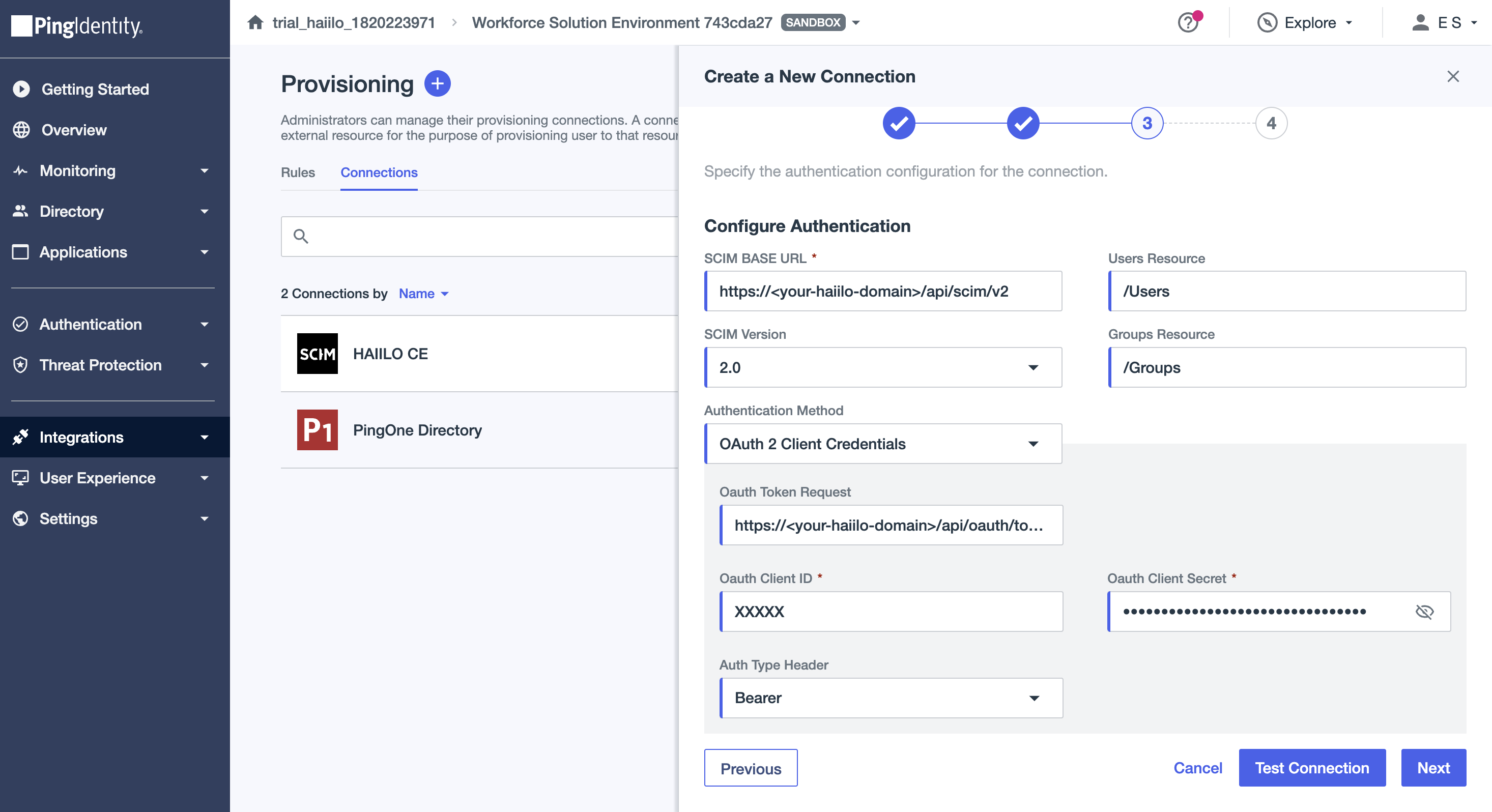
Task: Expand the Settings menu arrow
Action: click(205, 518)
